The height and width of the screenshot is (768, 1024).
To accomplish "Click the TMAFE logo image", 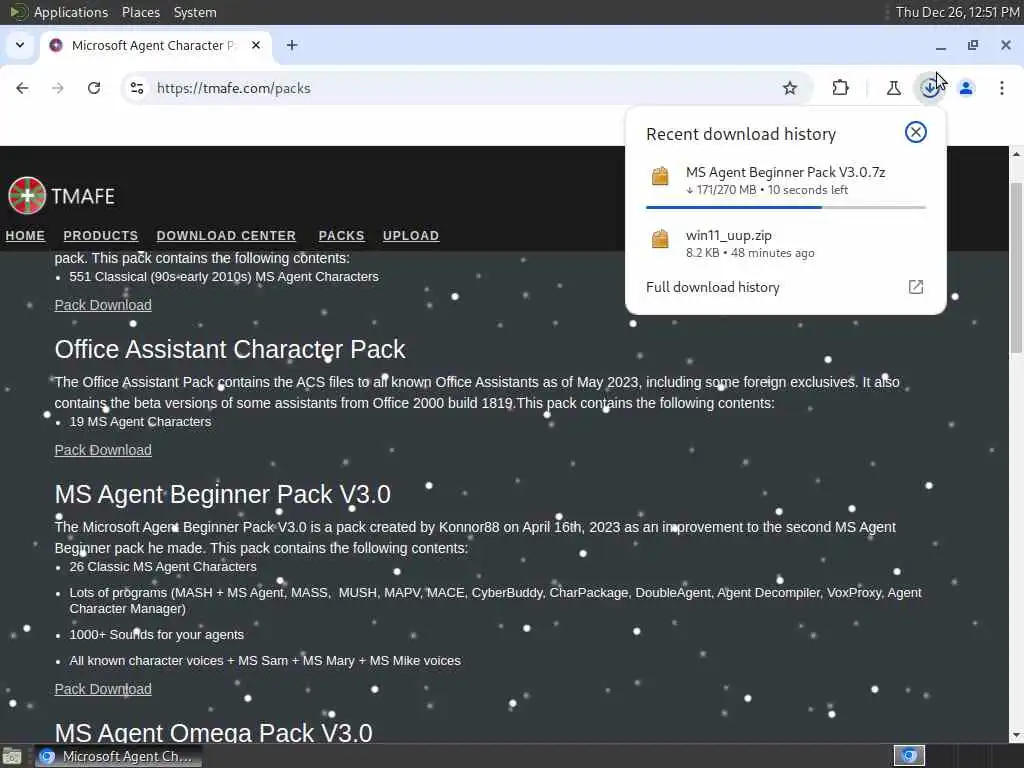I will point(27,195).
